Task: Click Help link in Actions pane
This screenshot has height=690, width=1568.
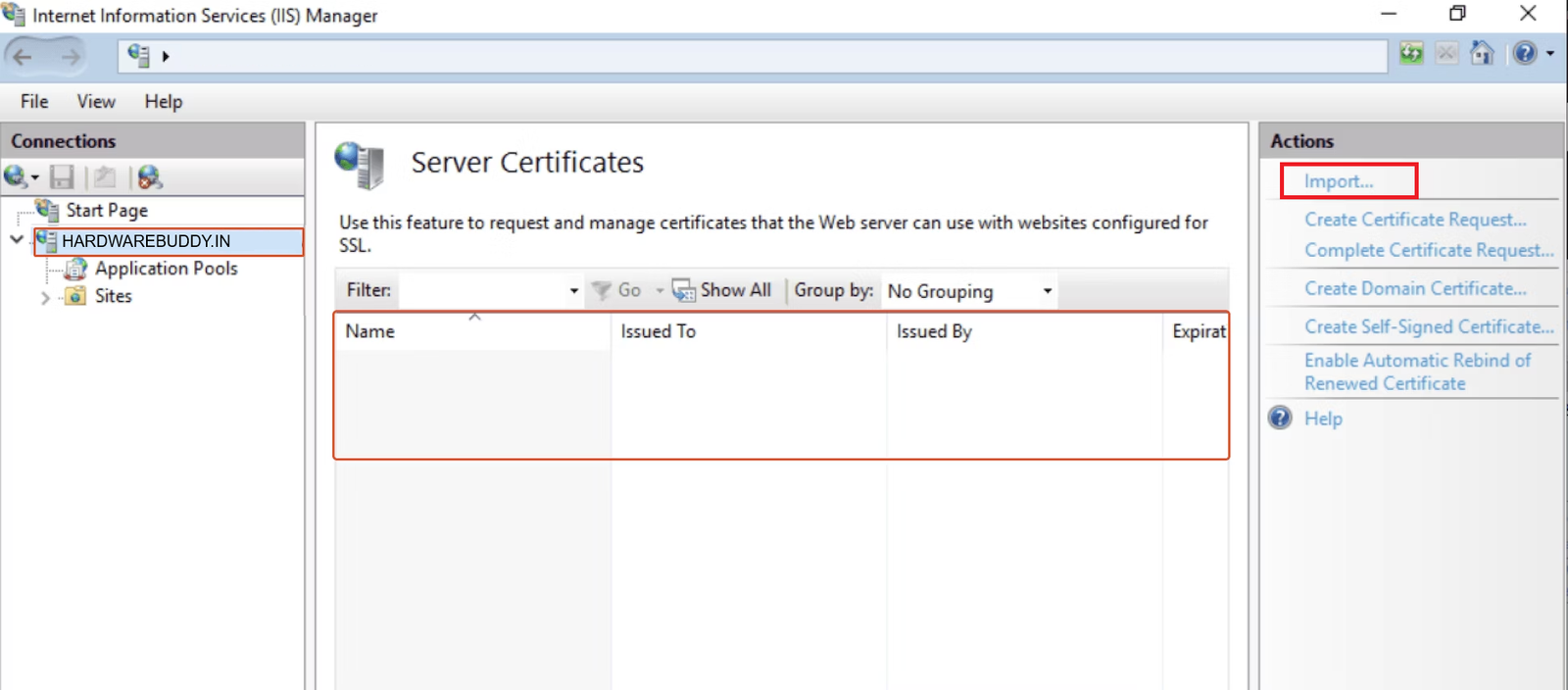Action: (x=1323, y=419)
